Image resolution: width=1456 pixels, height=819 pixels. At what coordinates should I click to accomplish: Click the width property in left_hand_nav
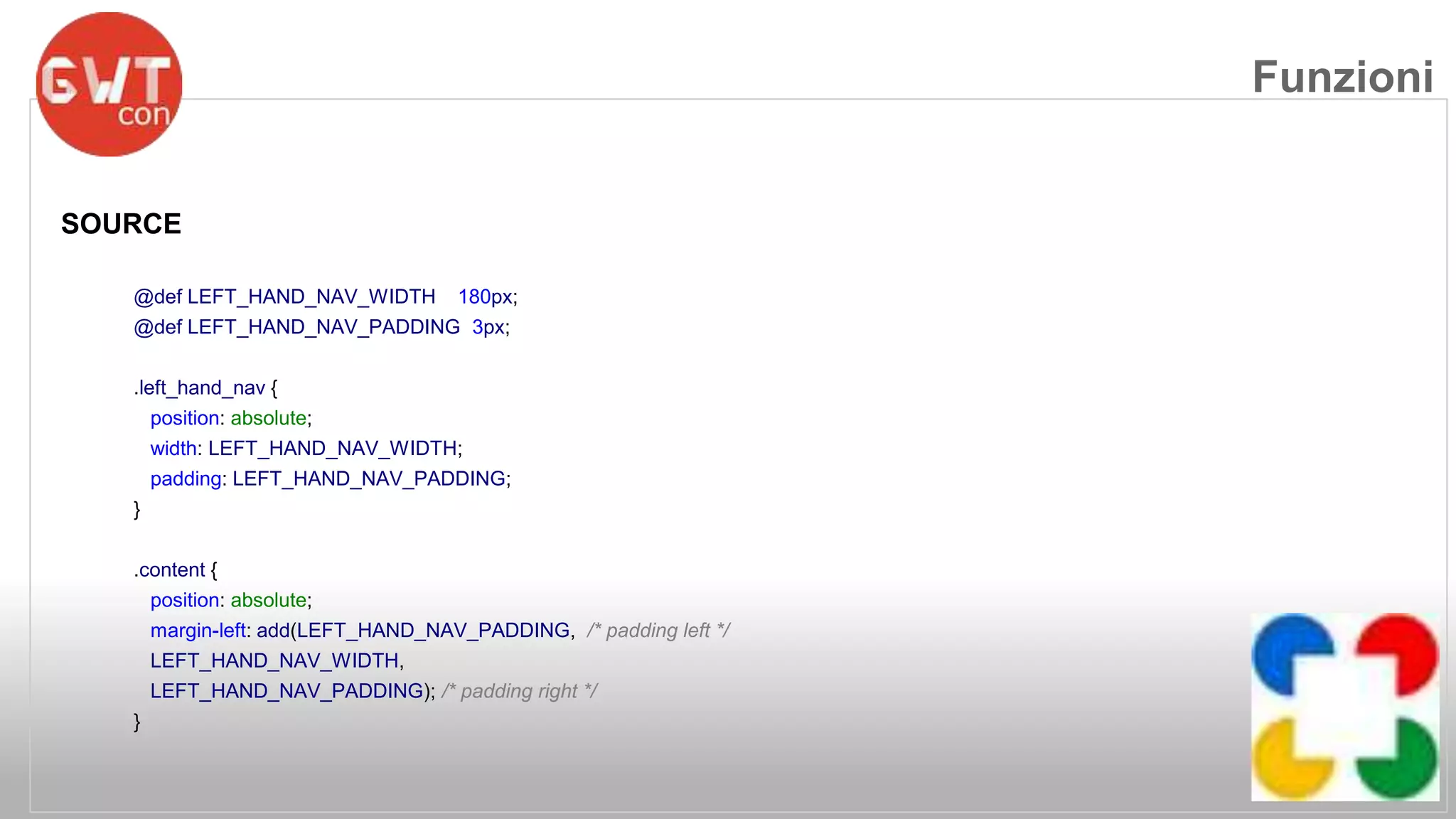pyautogui.click(x=173, y=449)
